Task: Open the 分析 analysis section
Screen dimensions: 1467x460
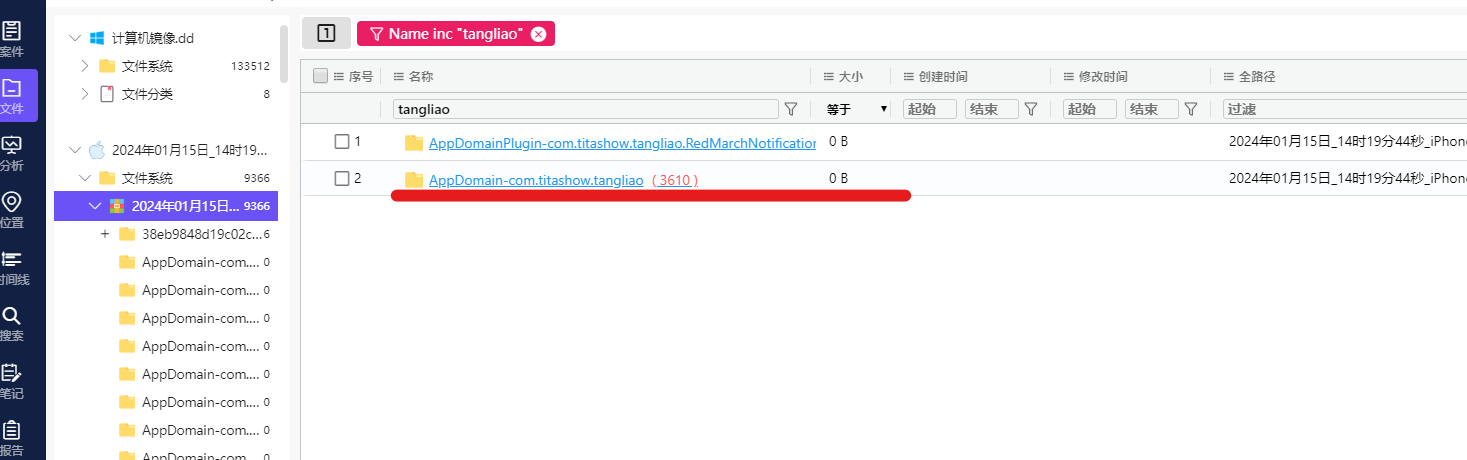Action: (x=12, y=153)
